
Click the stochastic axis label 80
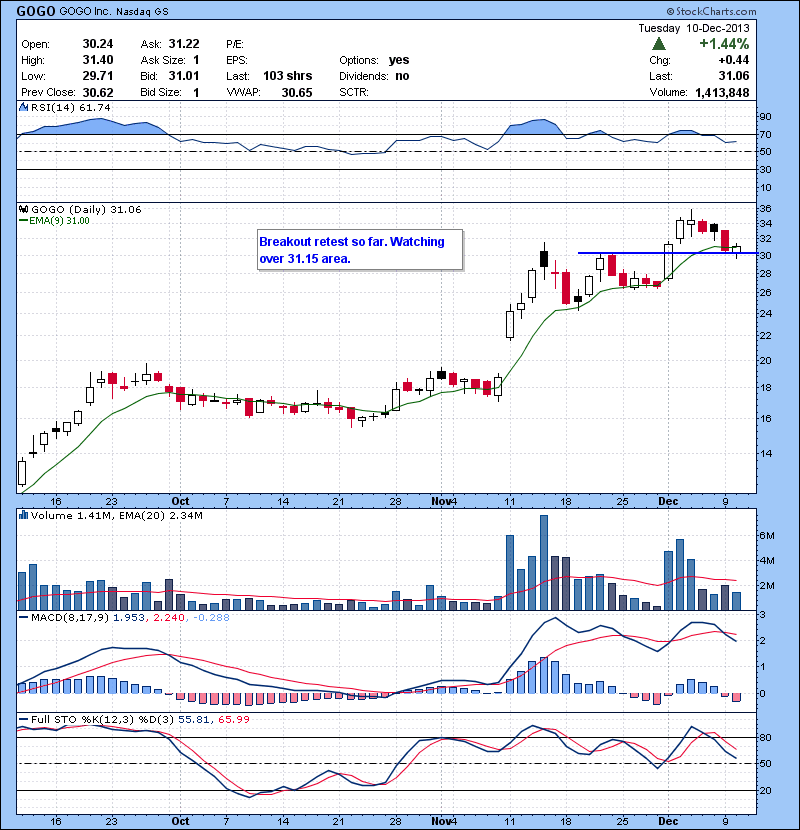(x=766, y=737)
